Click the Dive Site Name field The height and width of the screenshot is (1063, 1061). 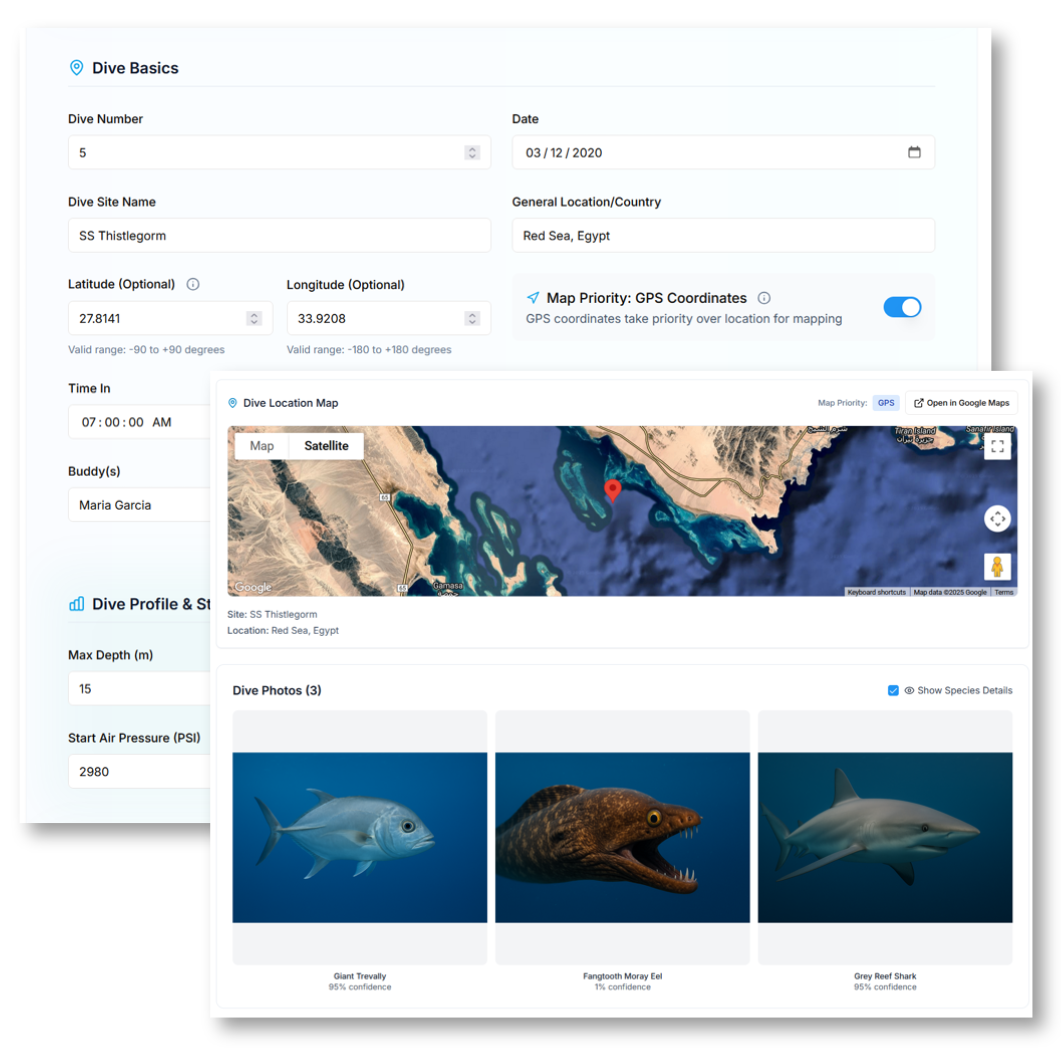point(279,235)
